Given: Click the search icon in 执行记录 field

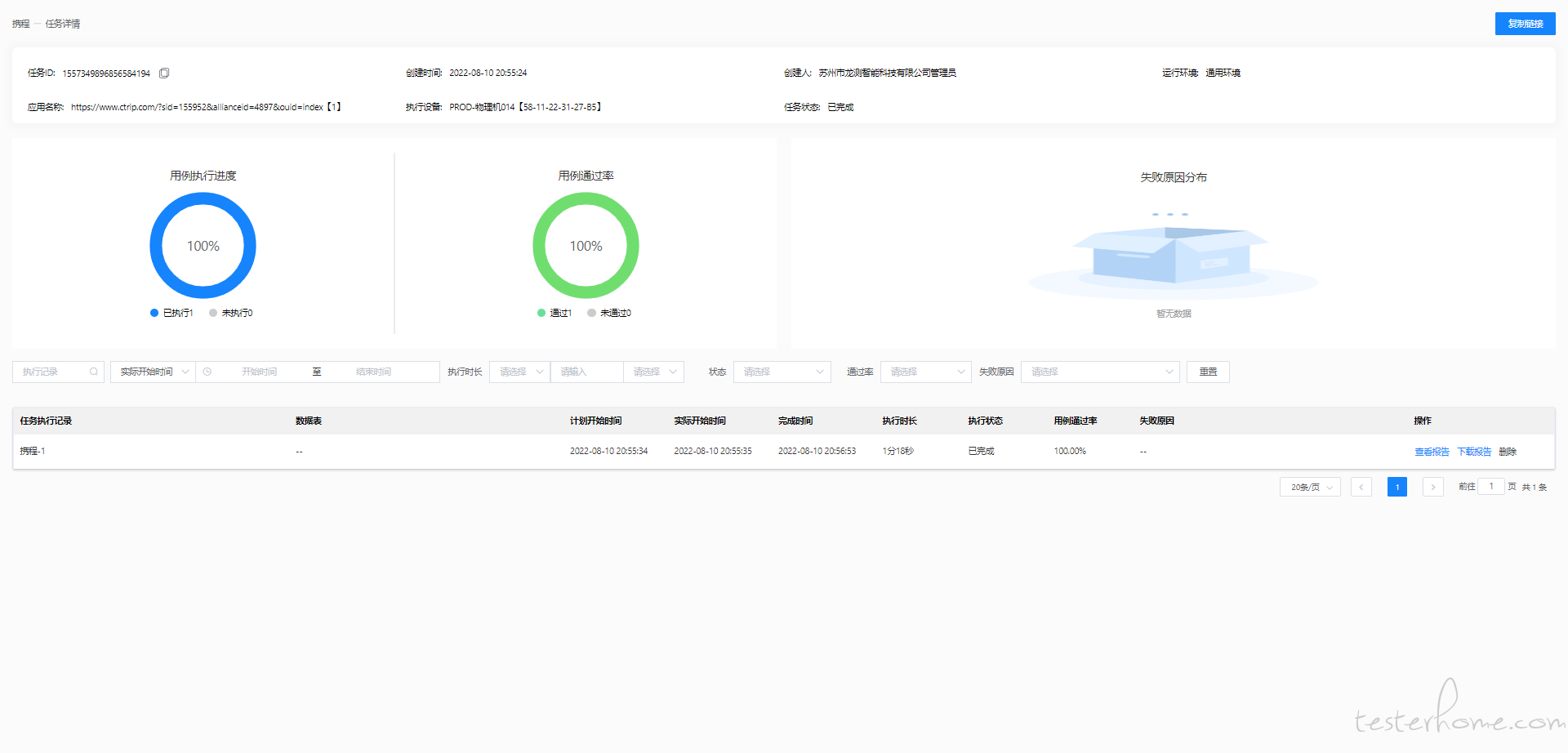Looking at the screenshot, I should (x=94, y=372).
